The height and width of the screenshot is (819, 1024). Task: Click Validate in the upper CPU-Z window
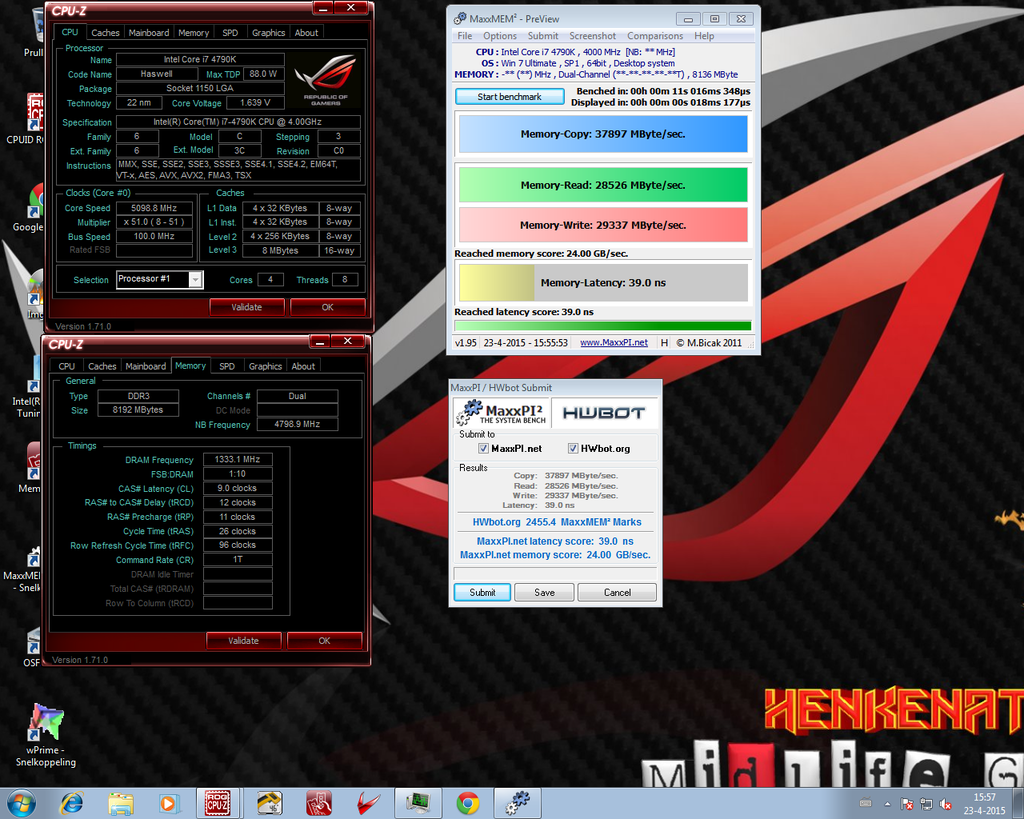pyautogui.click(x=246, y=307)
